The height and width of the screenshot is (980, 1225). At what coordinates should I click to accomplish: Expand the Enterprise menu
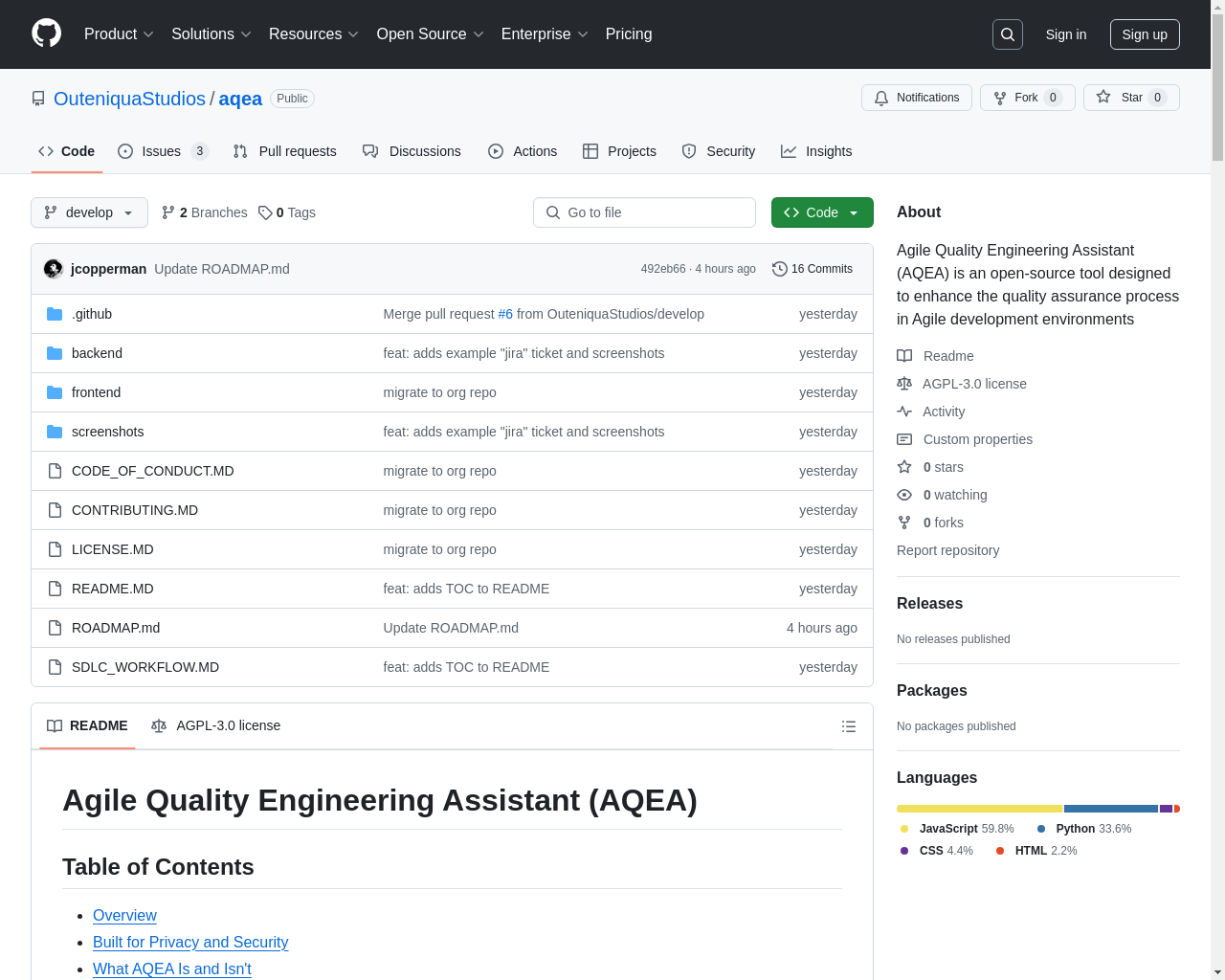(x=545, y=34)
